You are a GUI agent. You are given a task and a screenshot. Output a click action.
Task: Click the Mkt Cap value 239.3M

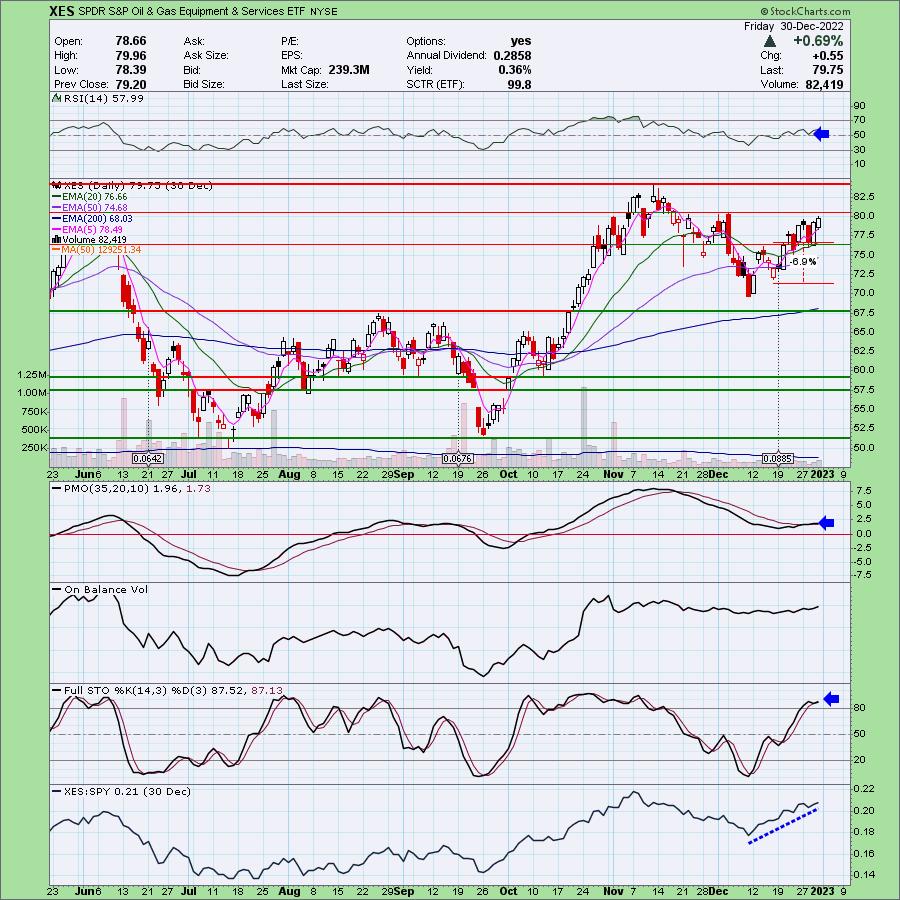click(x=349, y=70)
